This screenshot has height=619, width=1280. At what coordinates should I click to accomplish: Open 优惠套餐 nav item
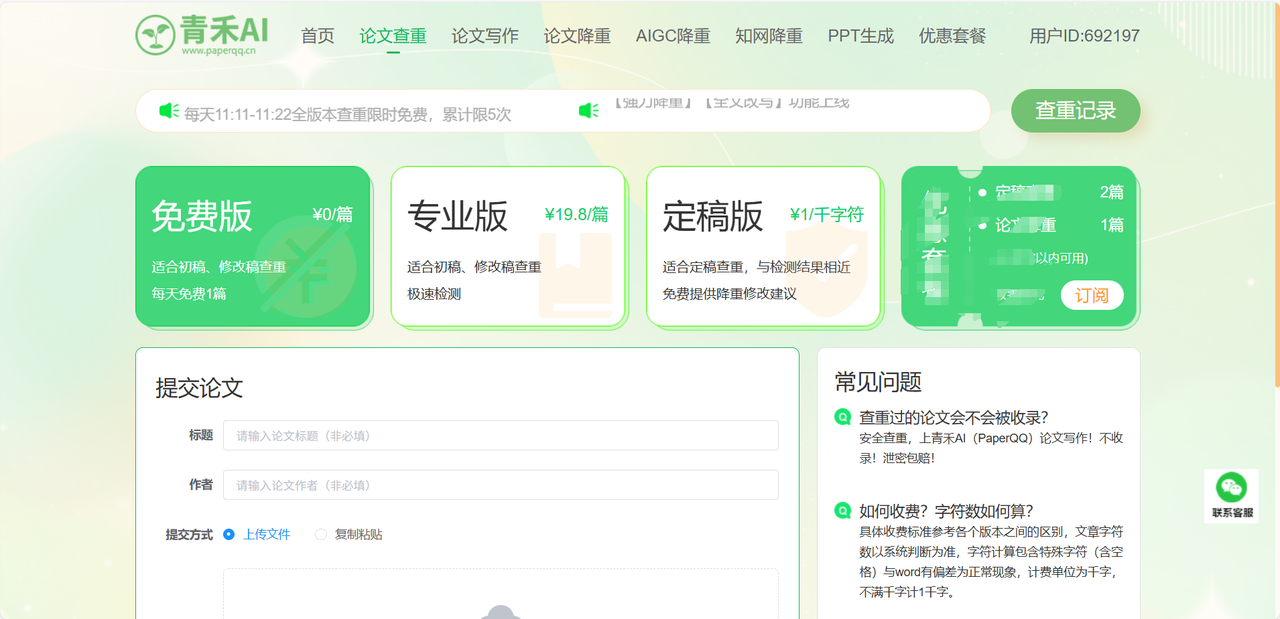point(953,36)
